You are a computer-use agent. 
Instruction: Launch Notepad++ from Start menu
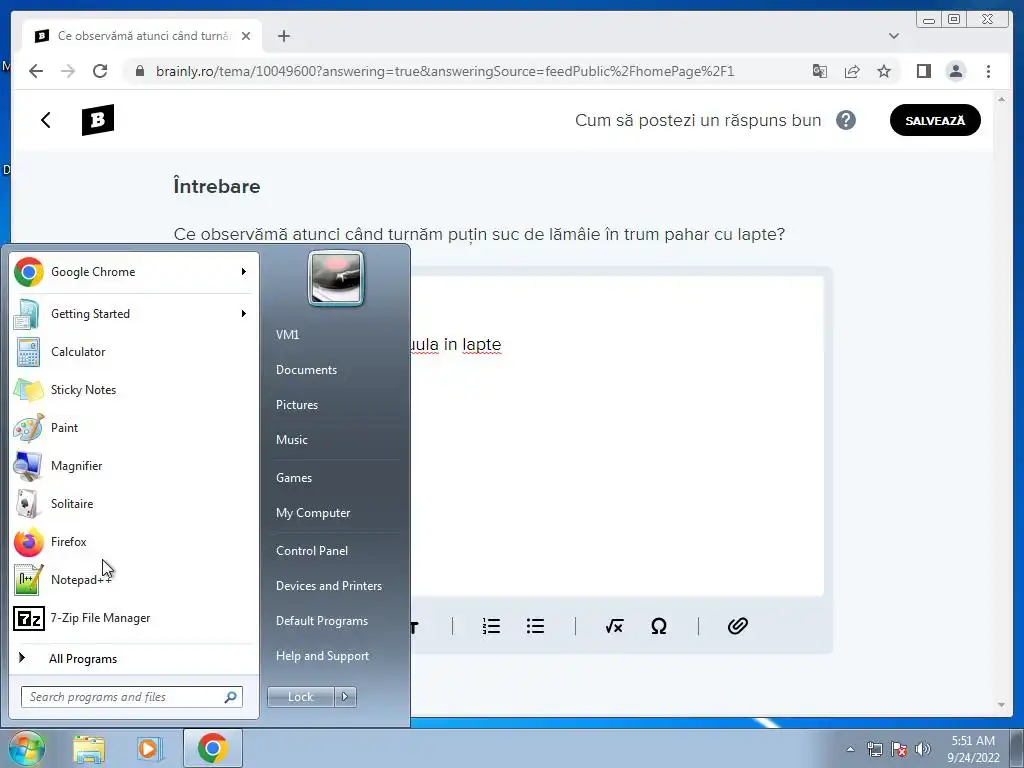tap(134, 580)
